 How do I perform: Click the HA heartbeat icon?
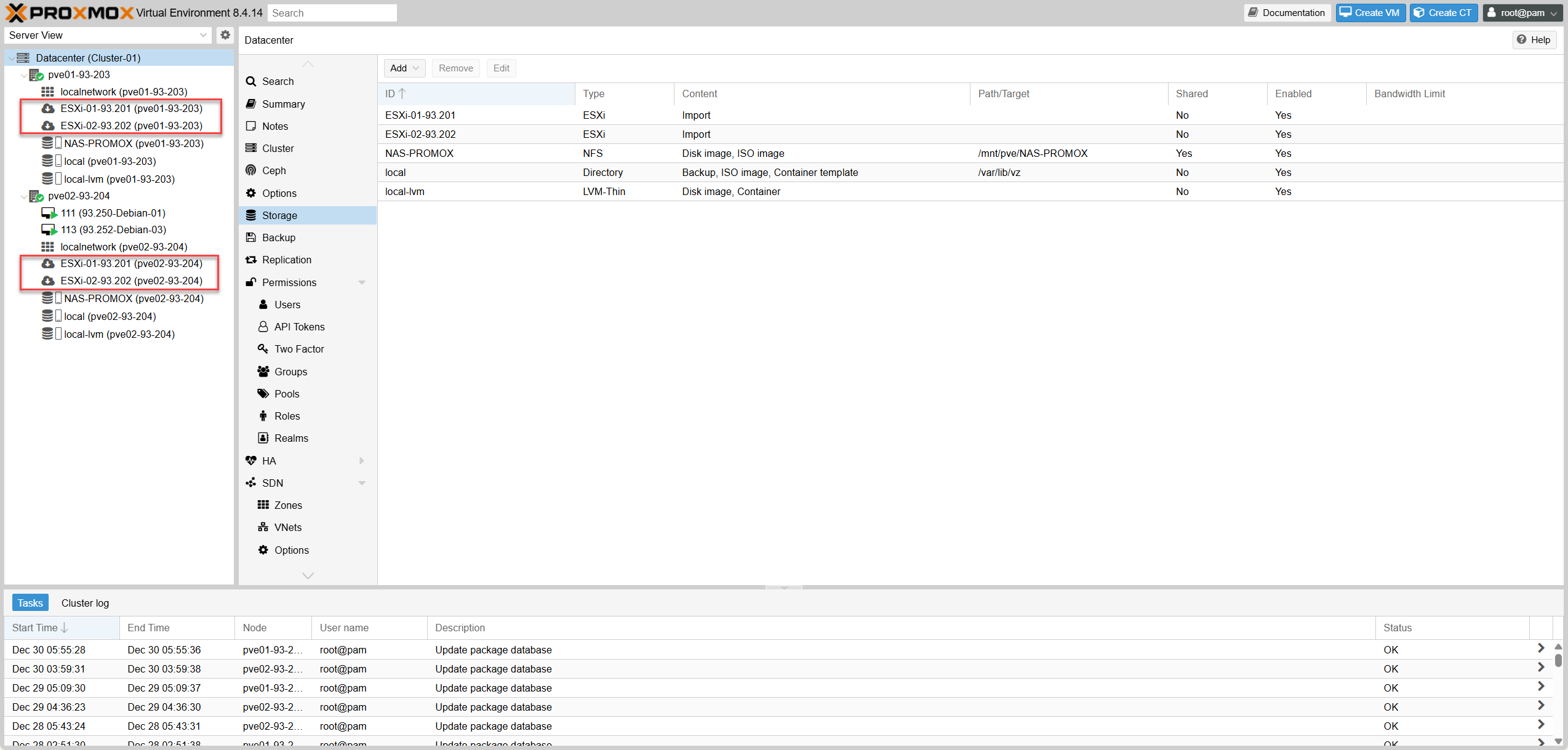[x=251, y=461]
